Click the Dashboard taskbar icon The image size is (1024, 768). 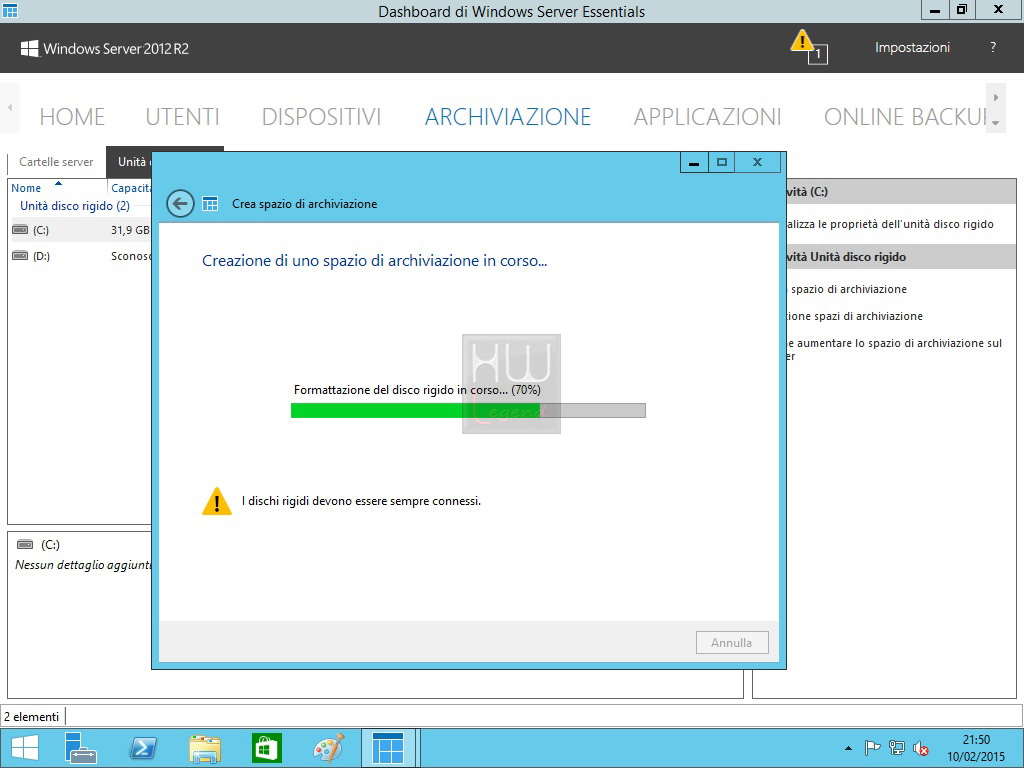pos(389,748)
